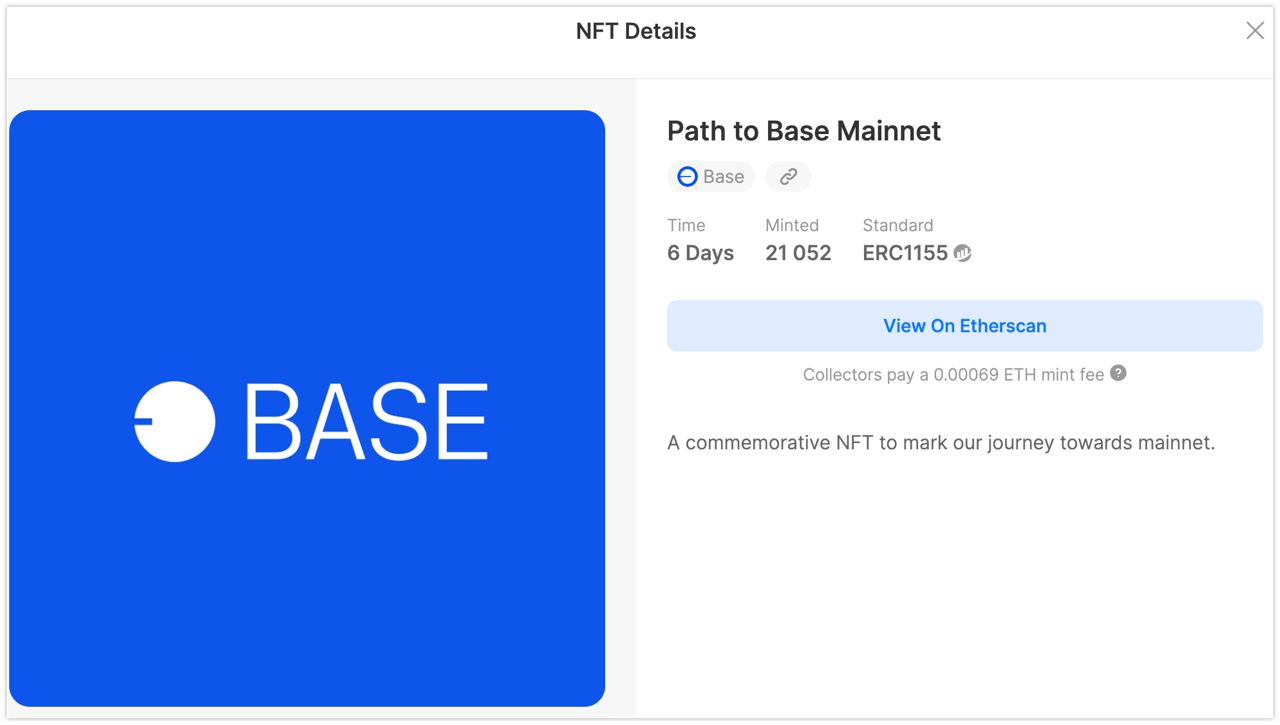Click the Path to Base Mainnet title
Image resolution: width=1280 pixels, height=725 pixels.
point(804,131)
